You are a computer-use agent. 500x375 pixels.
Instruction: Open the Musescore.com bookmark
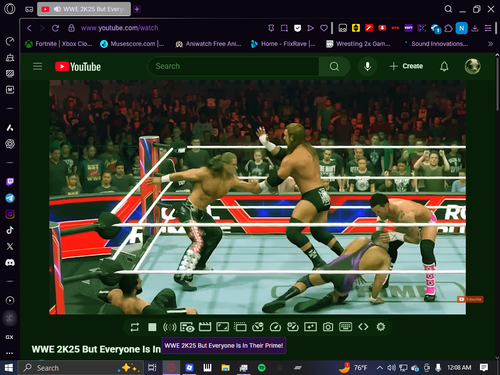point(132,44)
